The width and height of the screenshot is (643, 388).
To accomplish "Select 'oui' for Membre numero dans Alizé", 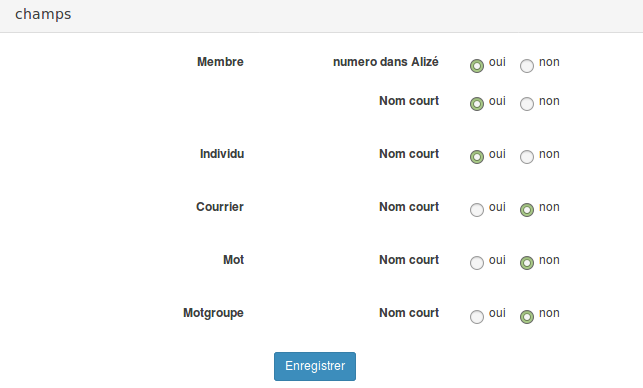I will click(x=477, y=66).
